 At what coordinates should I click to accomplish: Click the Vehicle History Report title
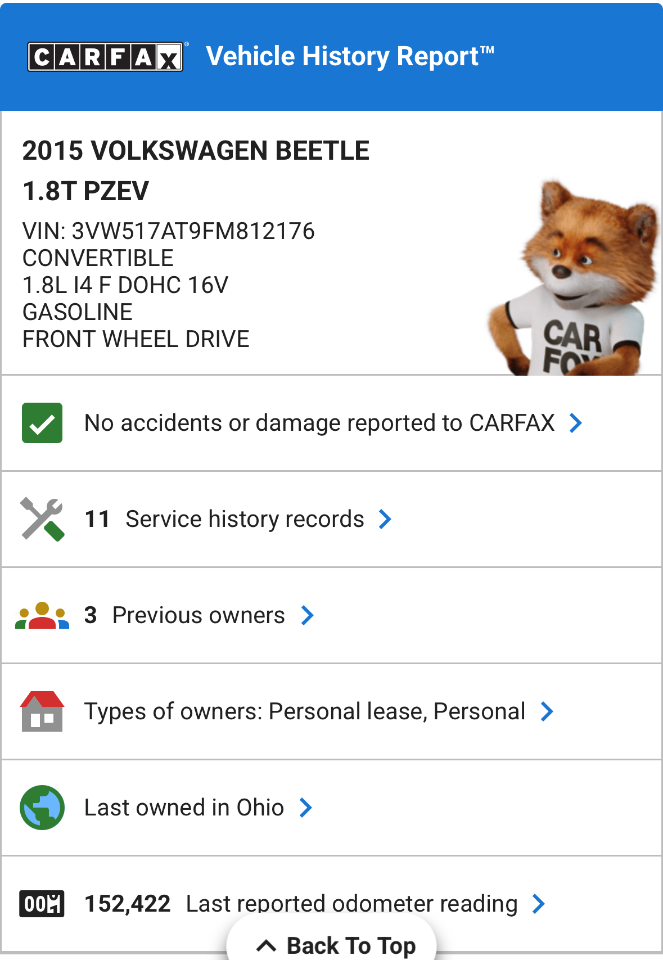click(350, 57)
